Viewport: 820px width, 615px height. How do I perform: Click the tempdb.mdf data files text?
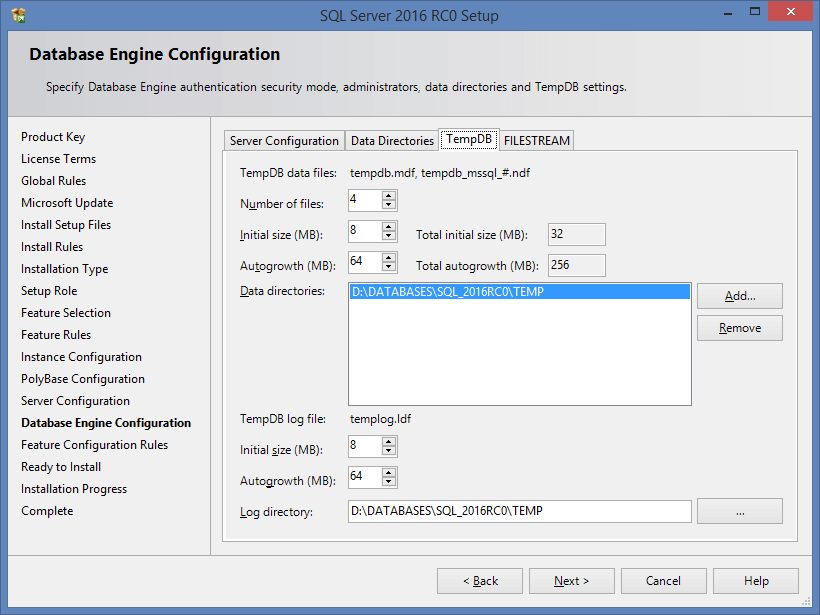click(440, 173)
